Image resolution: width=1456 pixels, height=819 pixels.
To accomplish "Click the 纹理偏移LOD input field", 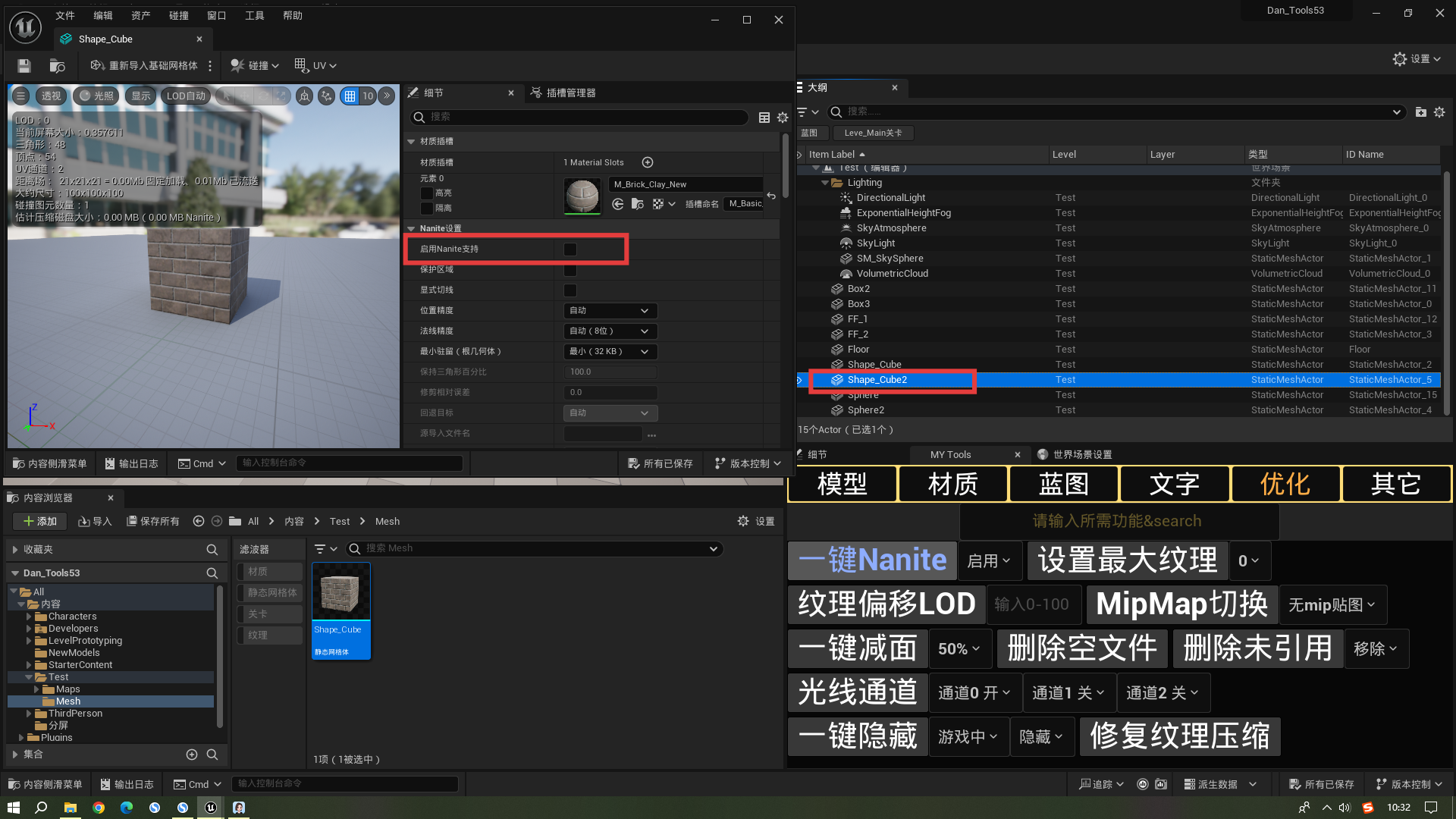I will [x=1032, y=604].
